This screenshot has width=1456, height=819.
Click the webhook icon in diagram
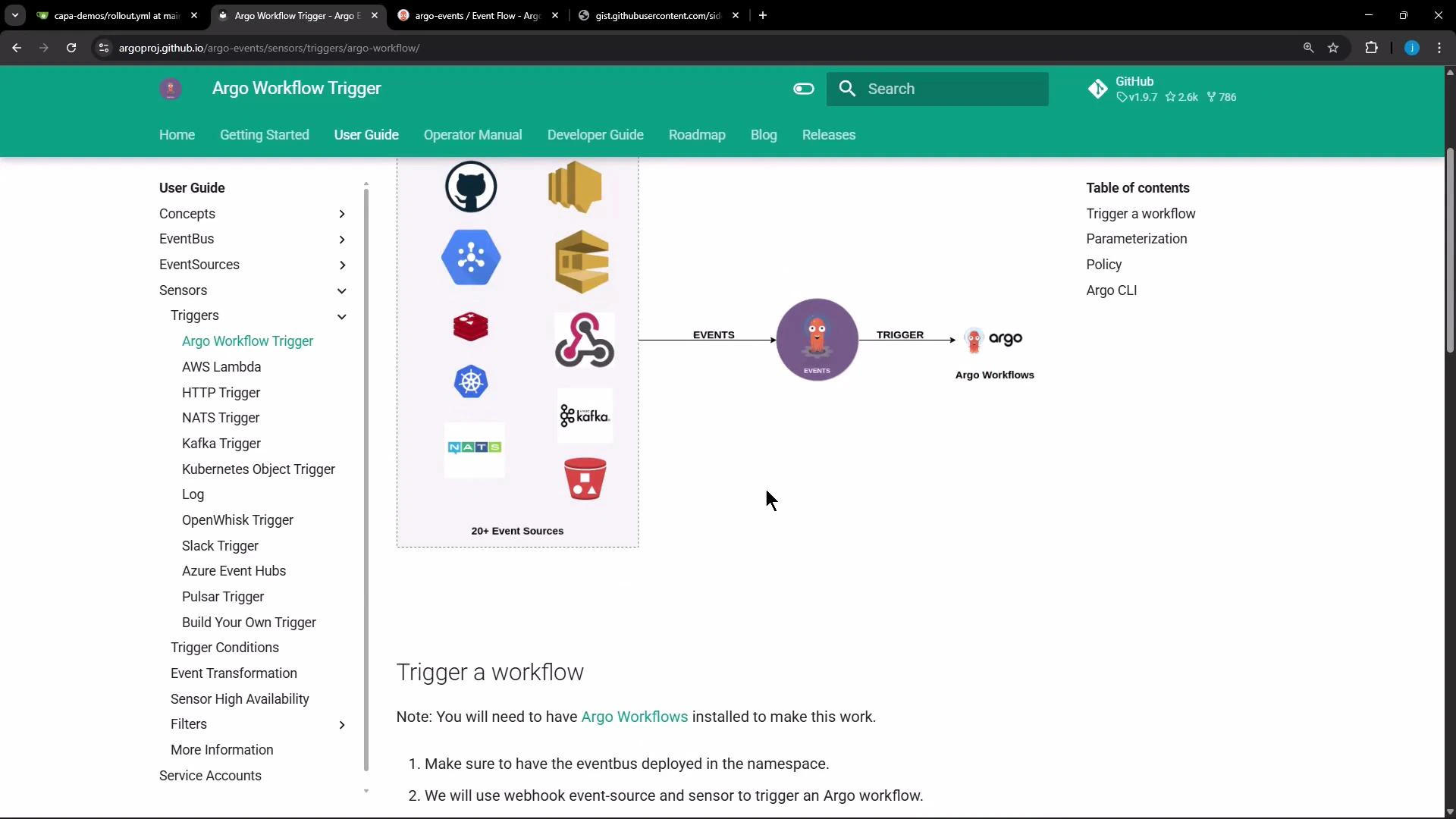(584, 340)
